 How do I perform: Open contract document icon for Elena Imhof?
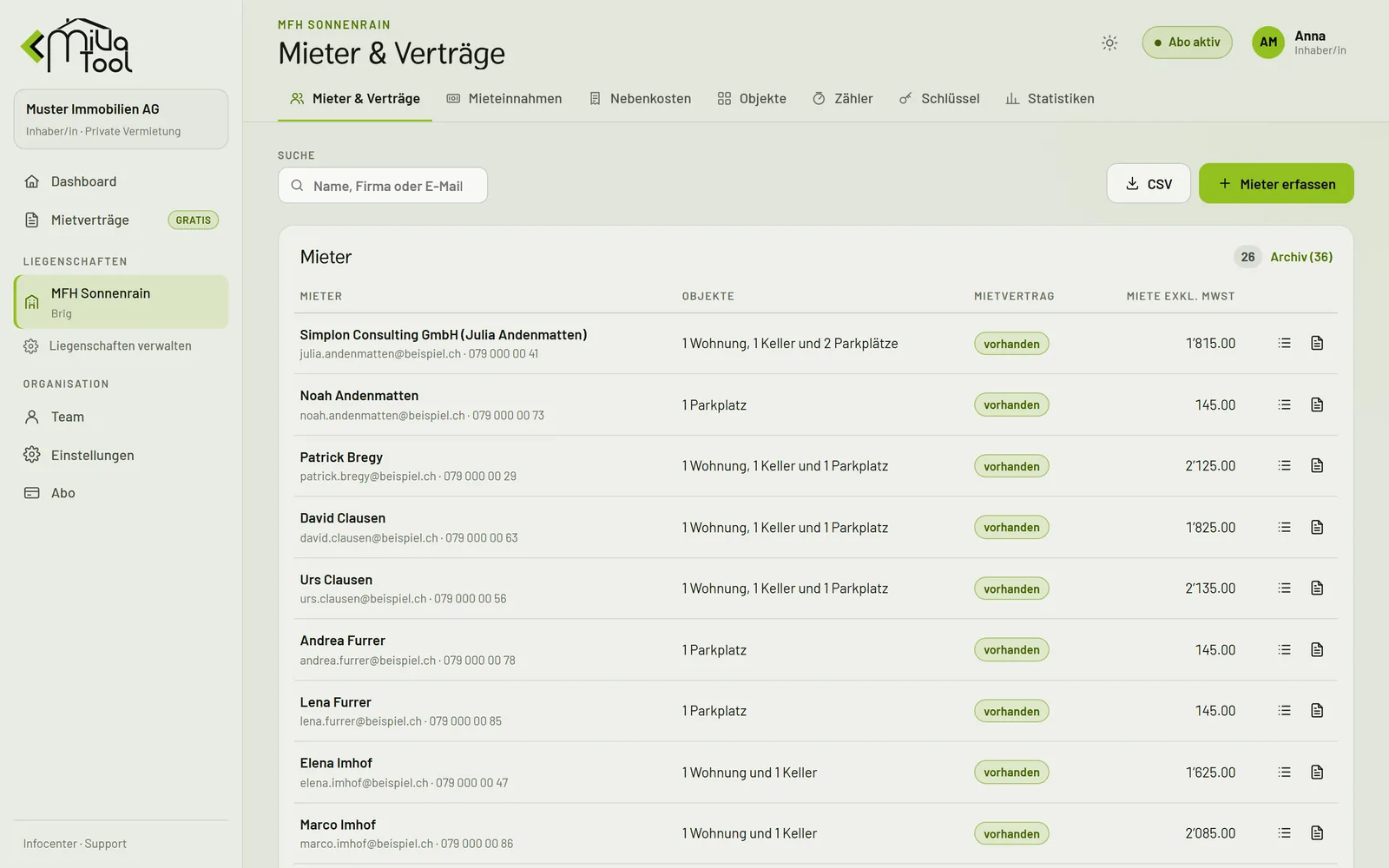(1317, 772)
